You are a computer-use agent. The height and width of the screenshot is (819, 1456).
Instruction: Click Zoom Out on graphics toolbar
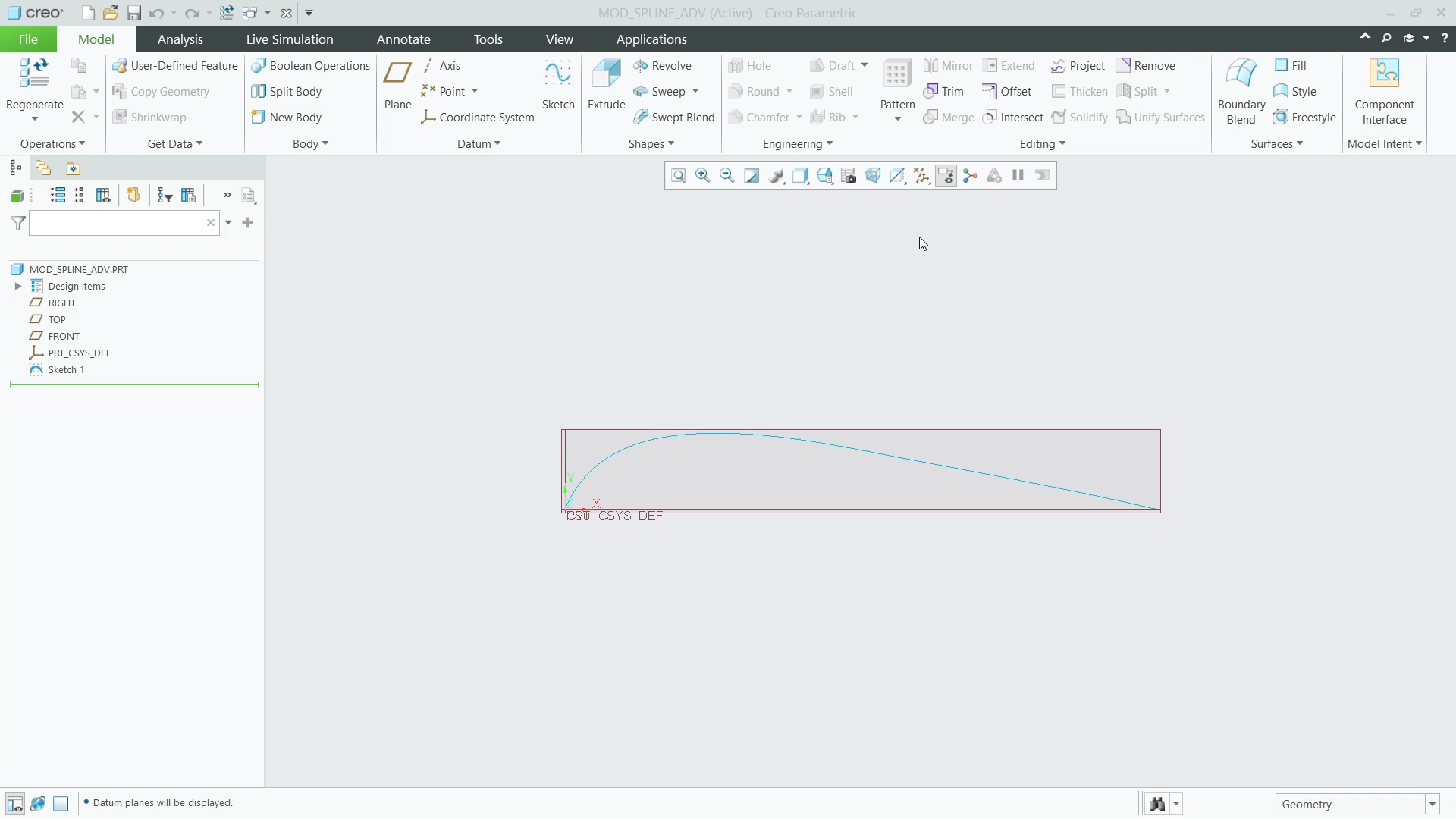(x=727, y=176)
